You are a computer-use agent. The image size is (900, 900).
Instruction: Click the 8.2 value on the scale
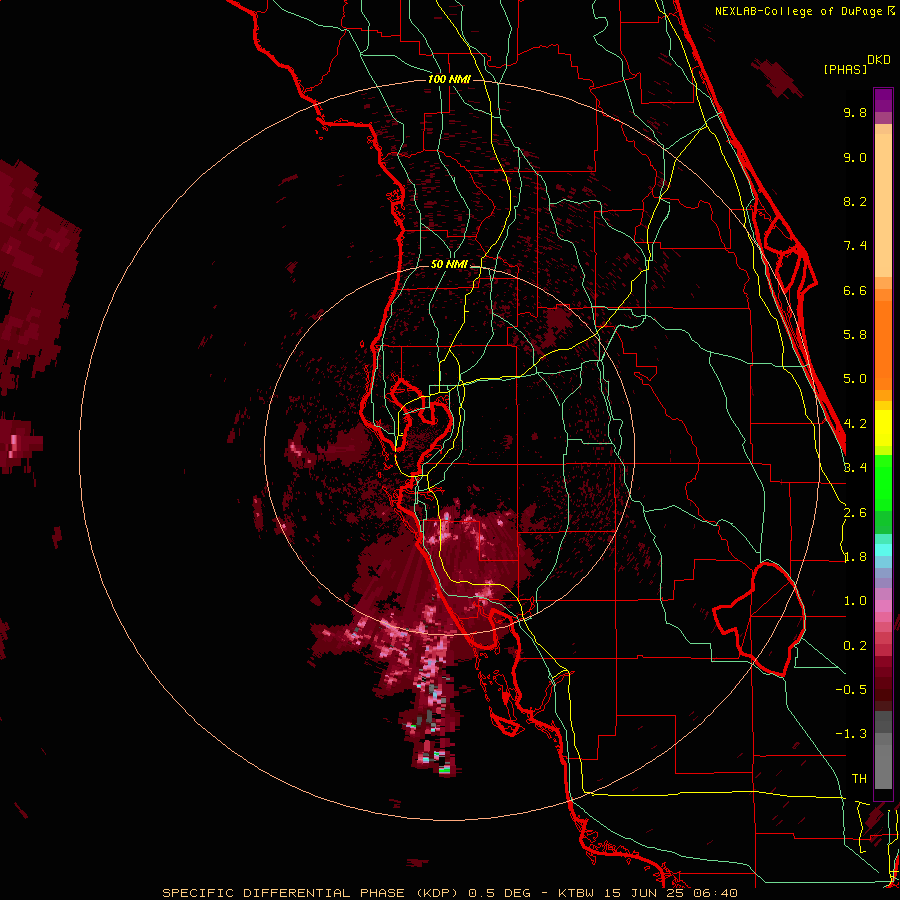tap(855, 202)
